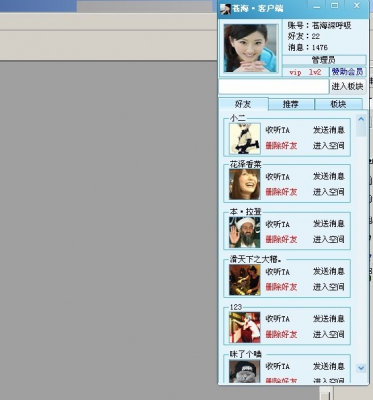Click avatar of friend 123
Screen dimensions: 373x400
(x=244, y=327)
